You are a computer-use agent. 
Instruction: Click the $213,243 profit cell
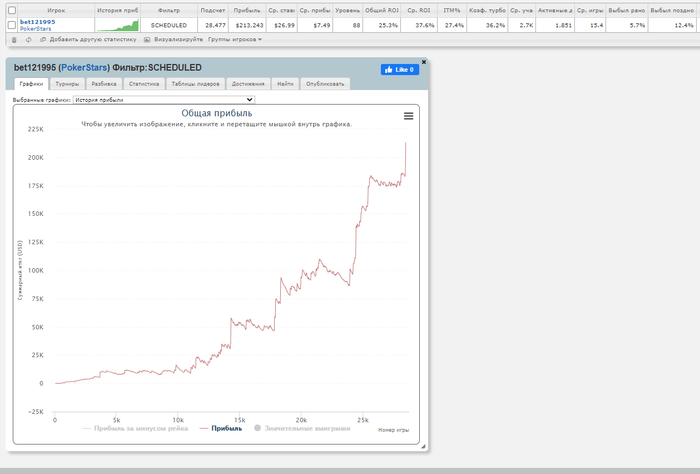tap(247, 25)
